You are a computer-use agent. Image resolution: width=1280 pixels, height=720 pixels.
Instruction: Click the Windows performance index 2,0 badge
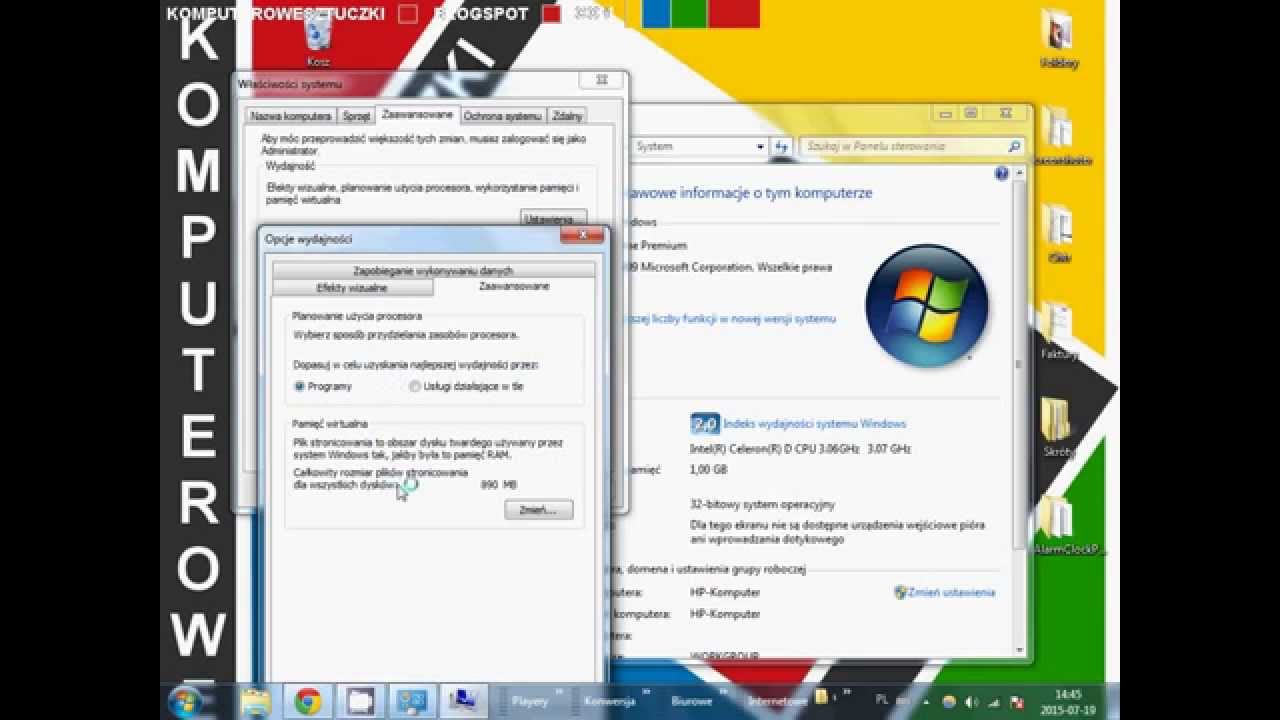(705, 424)
